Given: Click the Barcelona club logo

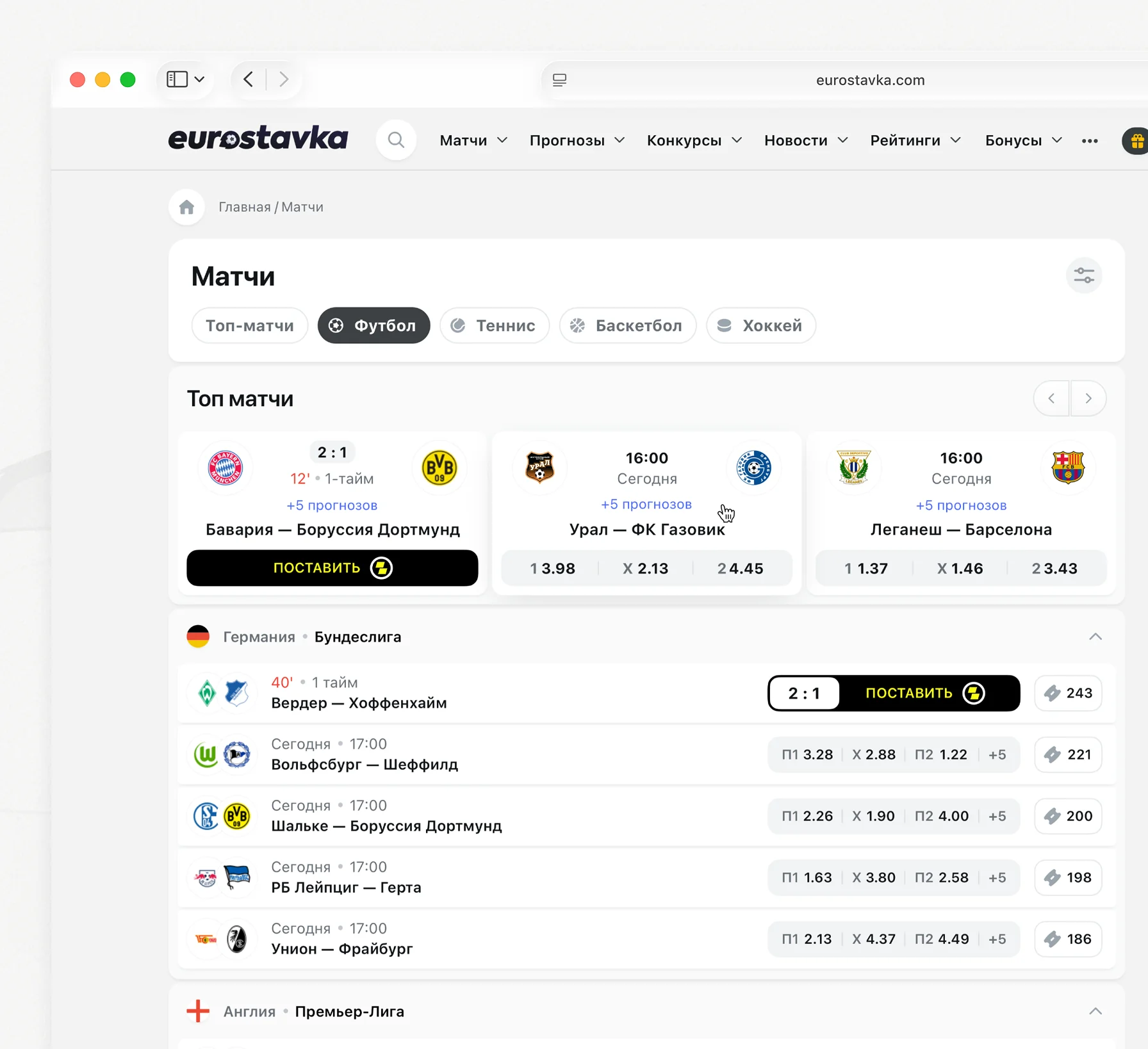Looking at the screenshot, I should pyautogui.click(x=1067, y=468).
